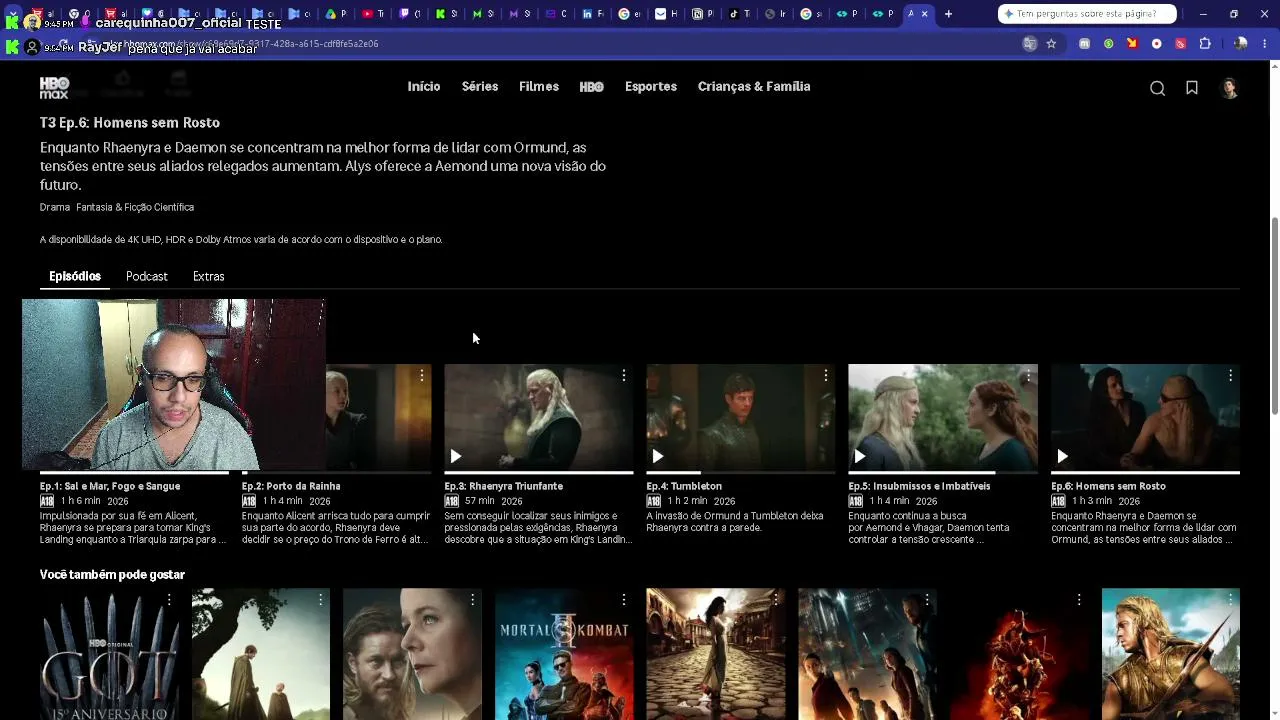Screen dimensions: 1280x720
Task: Open episode title 'Ep.5: Insubmissos e Imbatíveis'
Action: point(919,486)
